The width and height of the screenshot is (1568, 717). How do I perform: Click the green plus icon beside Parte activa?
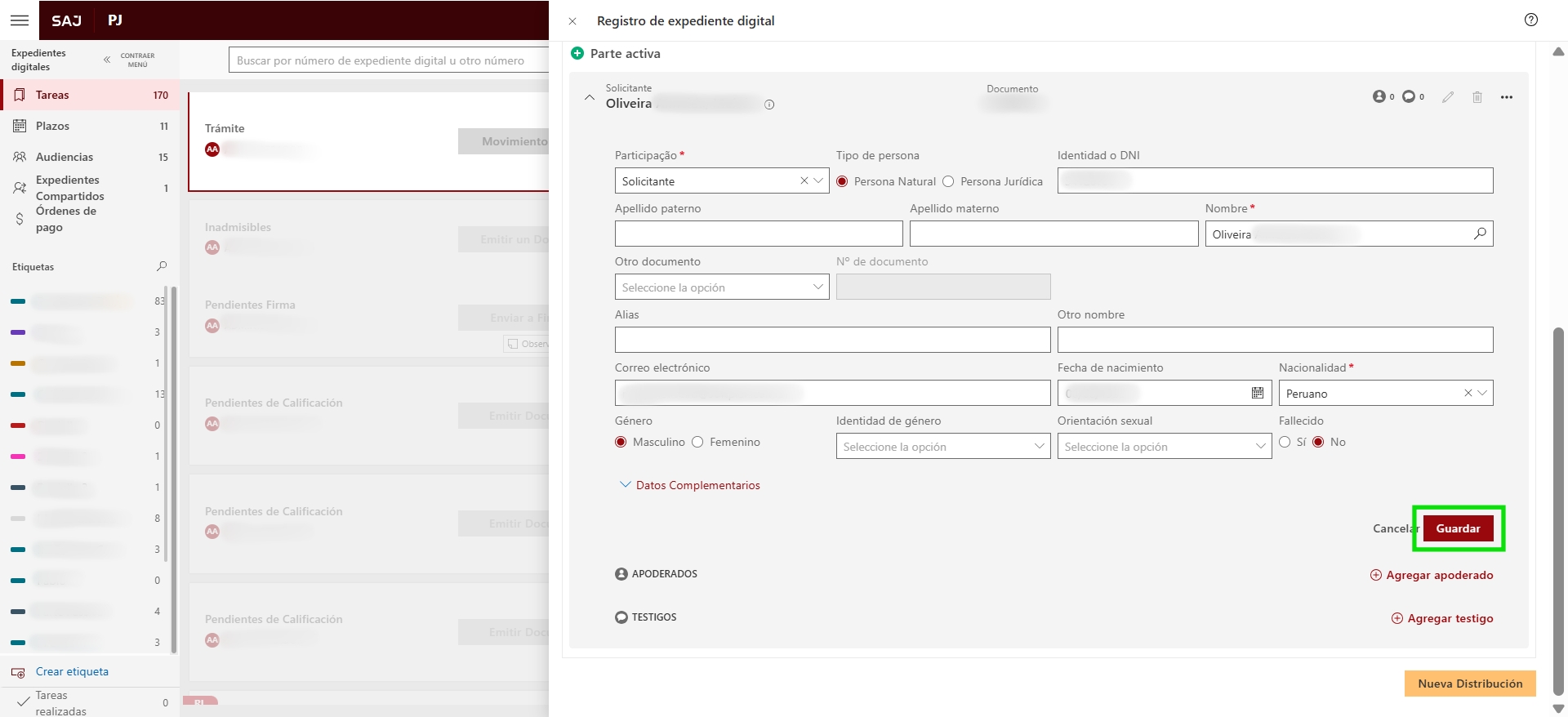tap(577, 54)
